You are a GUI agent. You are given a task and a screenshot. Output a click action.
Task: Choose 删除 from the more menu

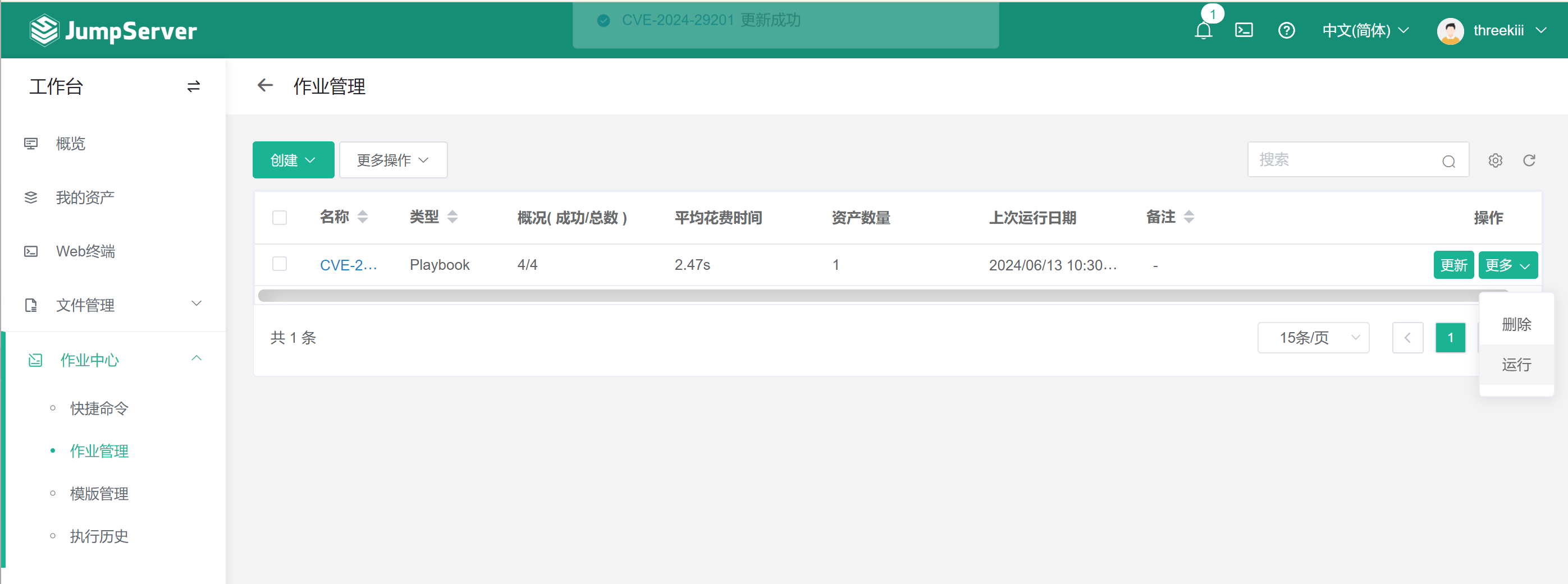click(x=1516, y=324)
